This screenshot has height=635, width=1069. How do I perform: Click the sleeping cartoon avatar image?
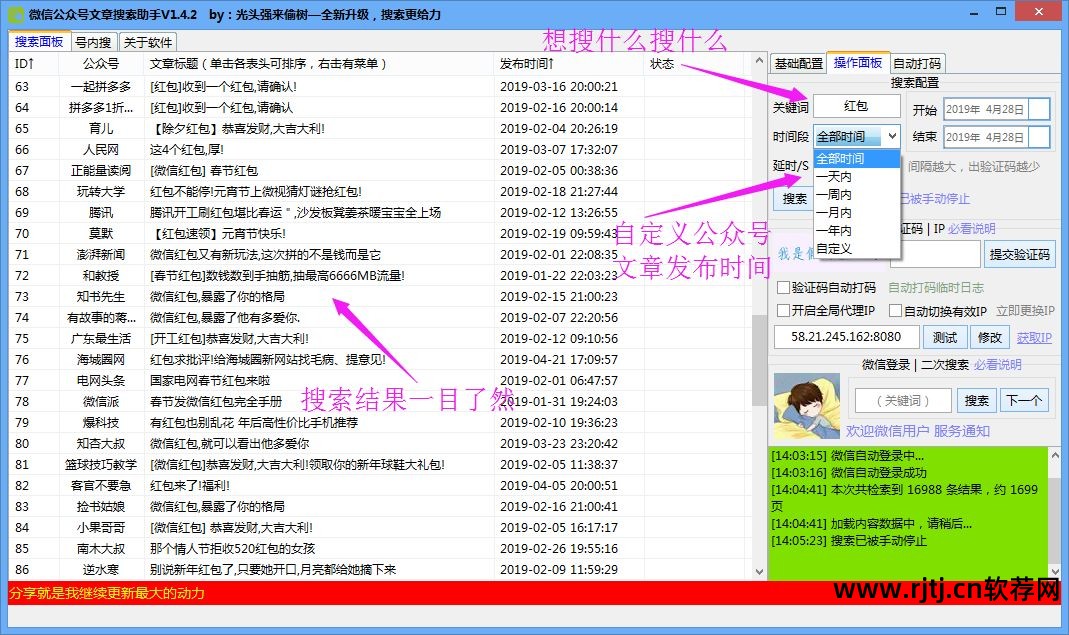tap(807, 407)
